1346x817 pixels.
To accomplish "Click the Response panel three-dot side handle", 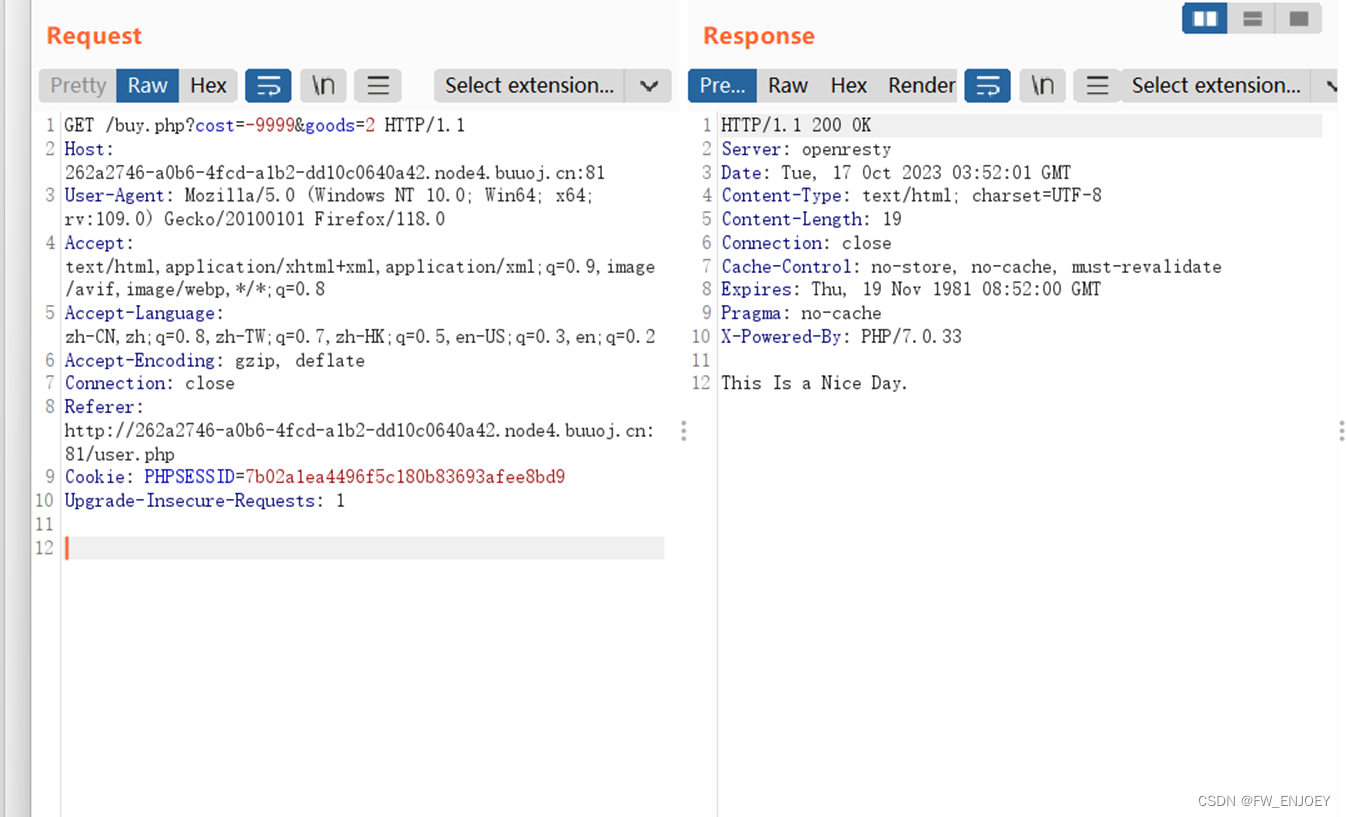I will tap(1341, 431).
